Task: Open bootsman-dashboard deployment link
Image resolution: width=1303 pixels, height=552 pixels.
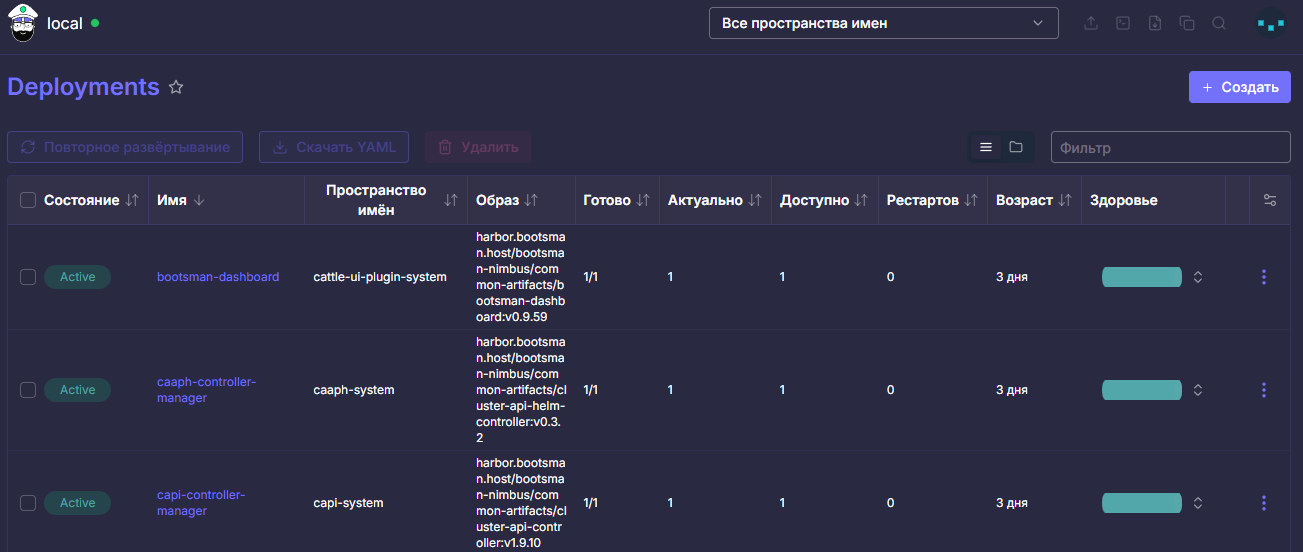Action: (218, 277)
